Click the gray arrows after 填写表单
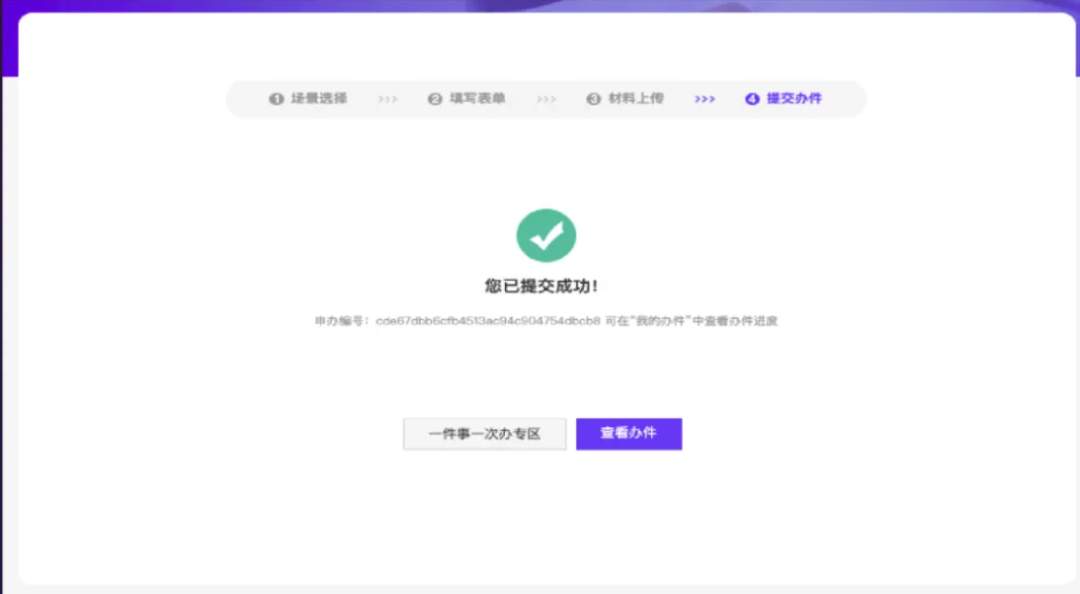 pyautogui.click(x=546, y=99)
